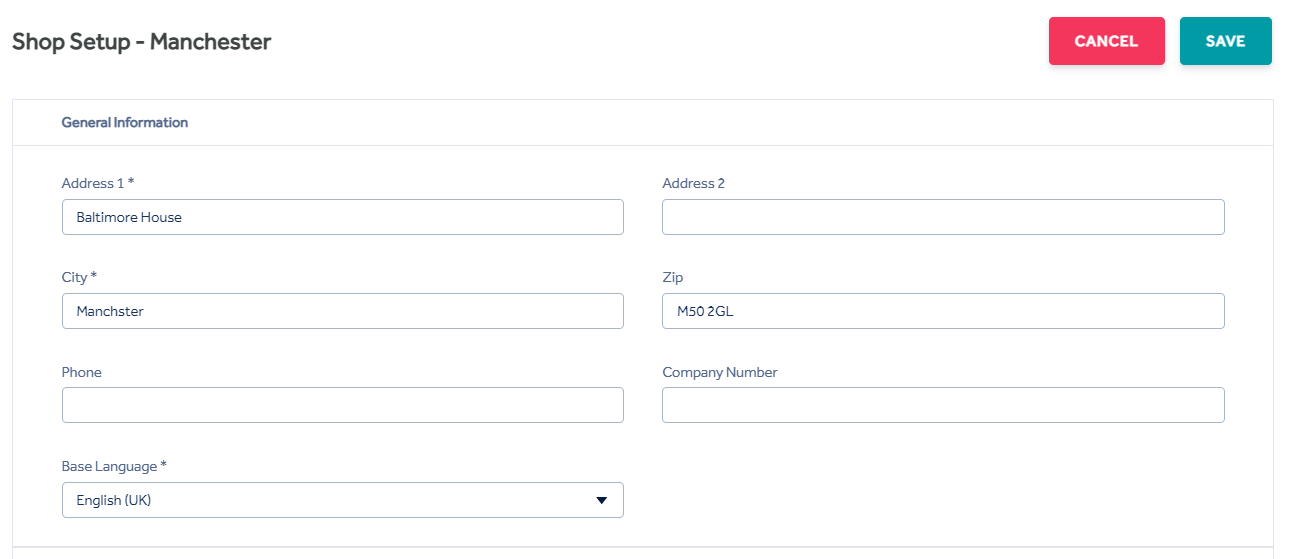Select the Zip field showing M50 2GL
This screenshot has width=1311, height=559.
coord(943,311)
